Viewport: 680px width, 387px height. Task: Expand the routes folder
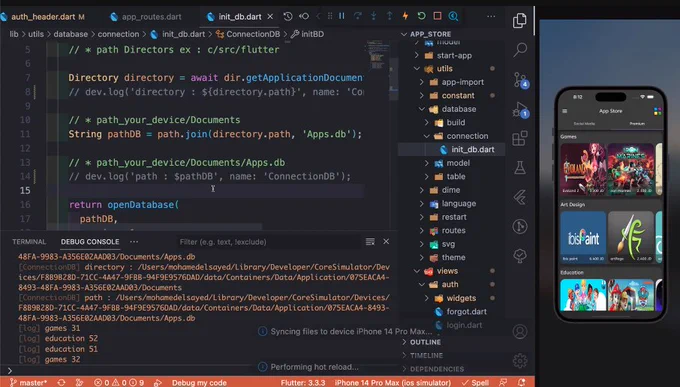point(453,230)
